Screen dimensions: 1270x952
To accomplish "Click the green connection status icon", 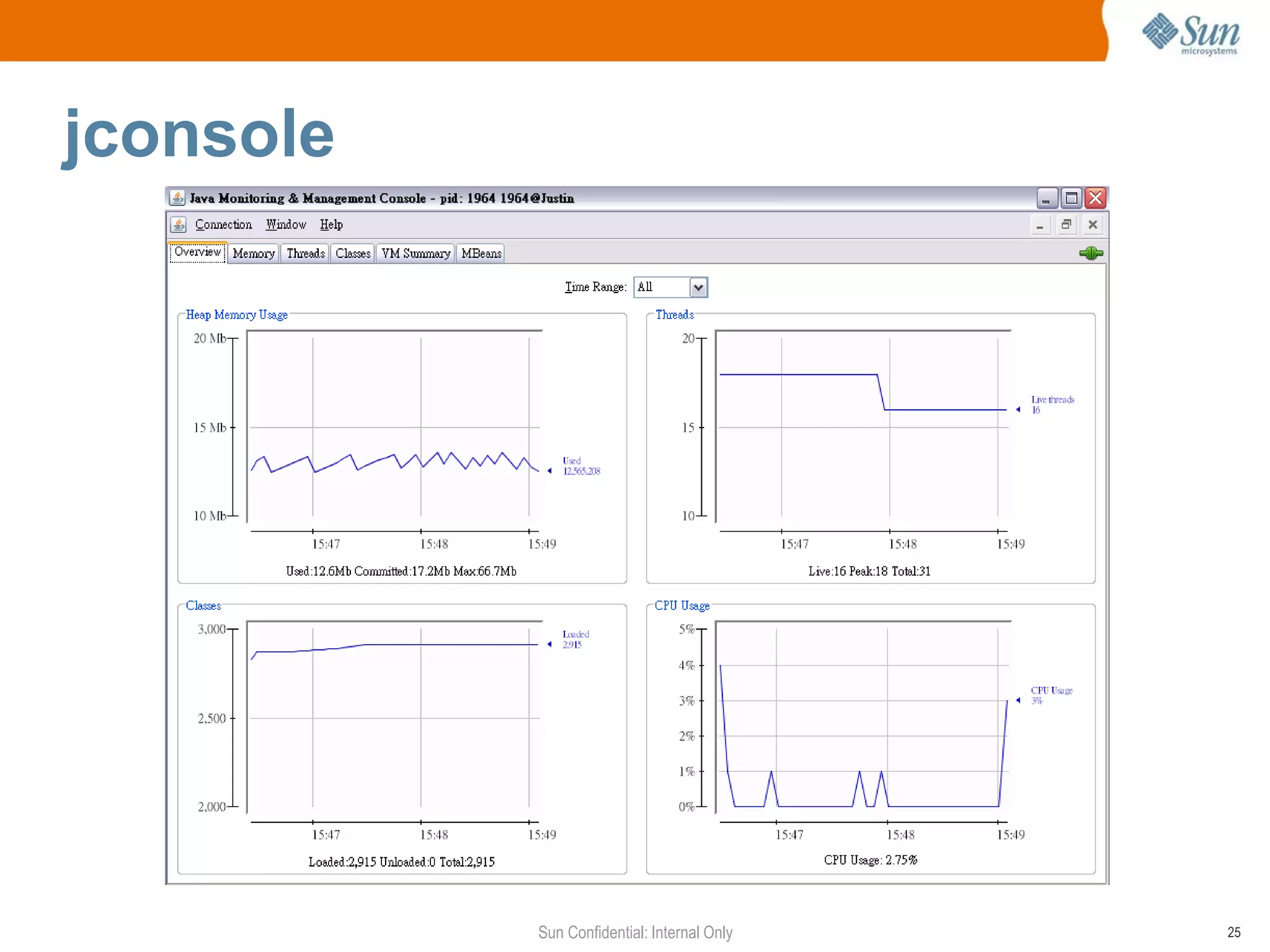I will [1091, 253].
